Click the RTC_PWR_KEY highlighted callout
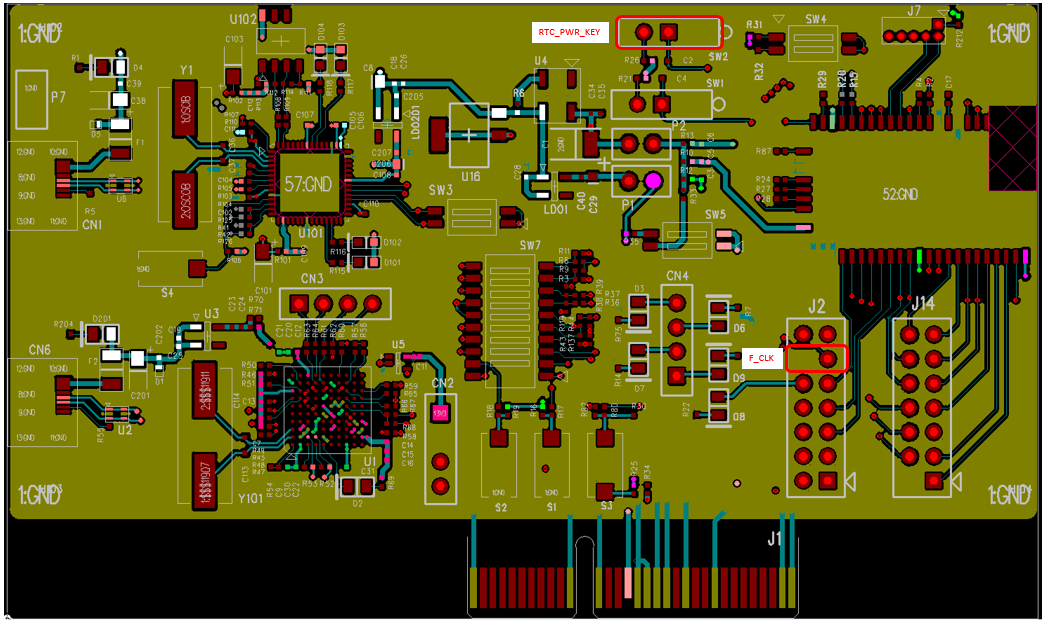 [x=568, y=31]
